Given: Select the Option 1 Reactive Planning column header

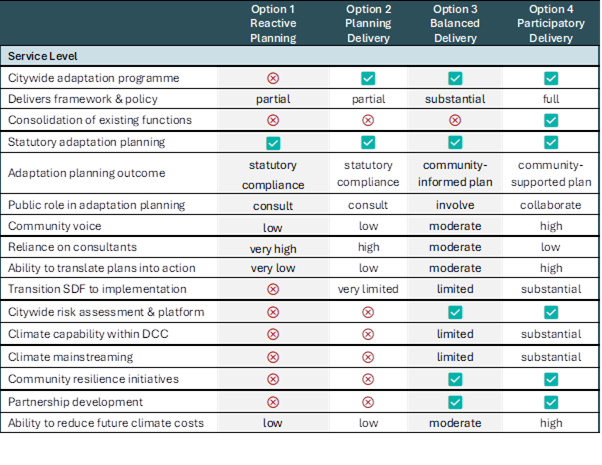Looking at the screenshot, I should [273, 23].
